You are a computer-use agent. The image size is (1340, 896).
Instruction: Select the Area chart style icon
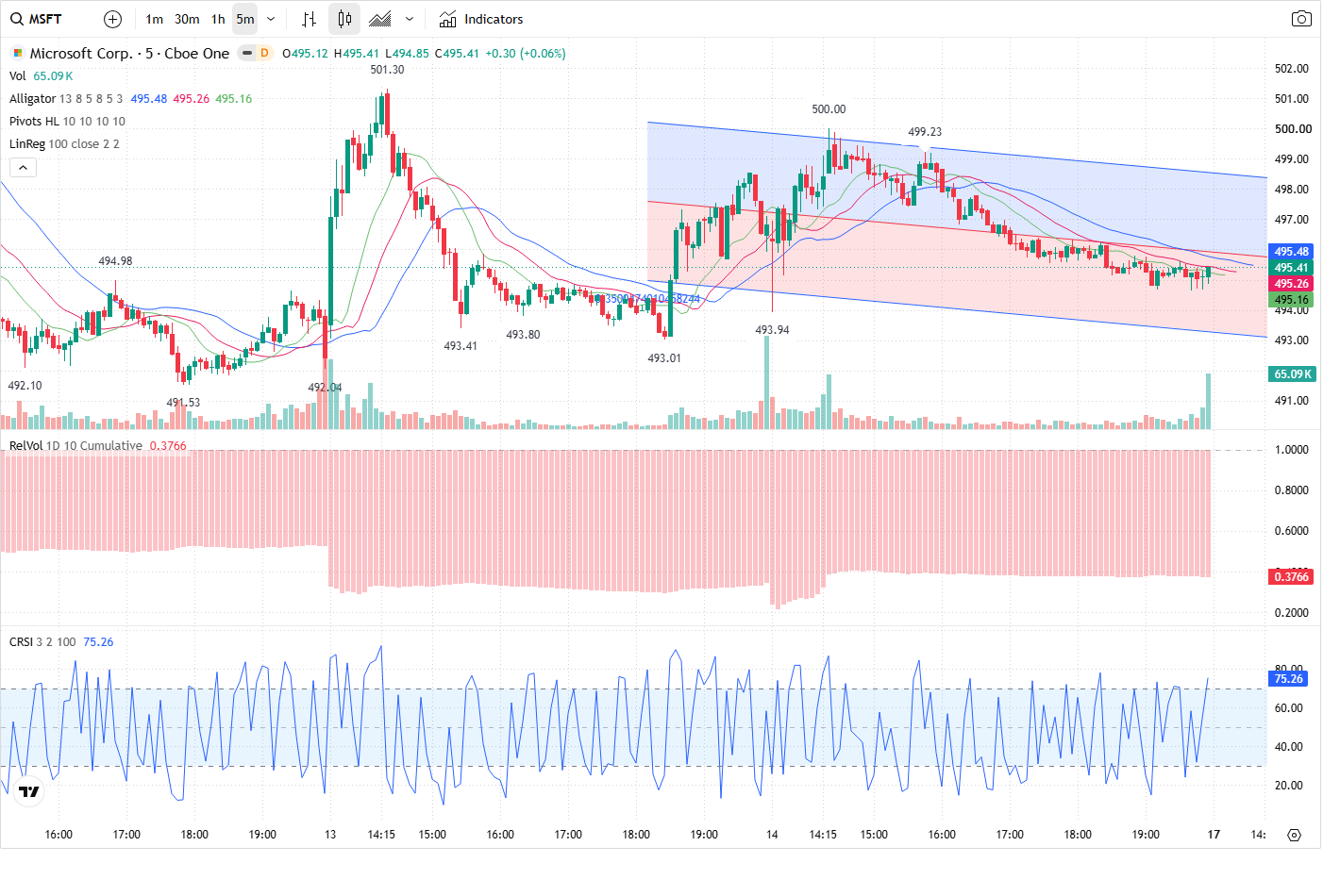click(380, 19)
